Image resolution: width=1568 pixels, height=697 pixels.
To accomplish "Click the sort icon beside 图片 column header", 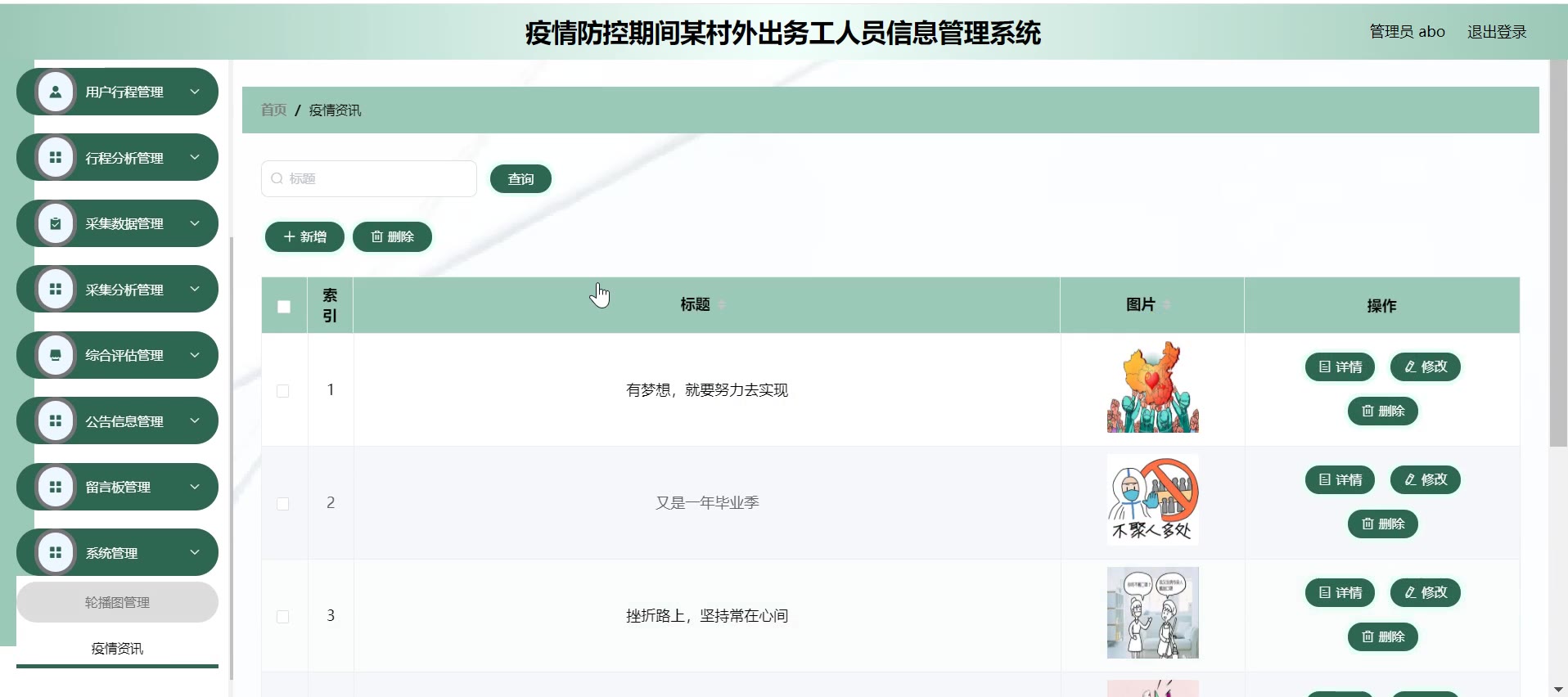I will (1167, 304).
